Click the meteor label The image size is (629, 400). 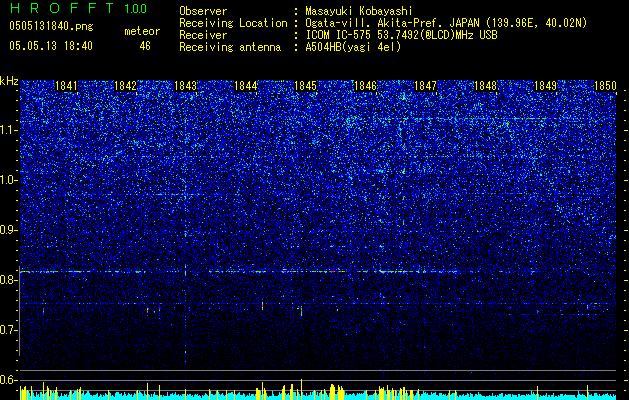142,31
